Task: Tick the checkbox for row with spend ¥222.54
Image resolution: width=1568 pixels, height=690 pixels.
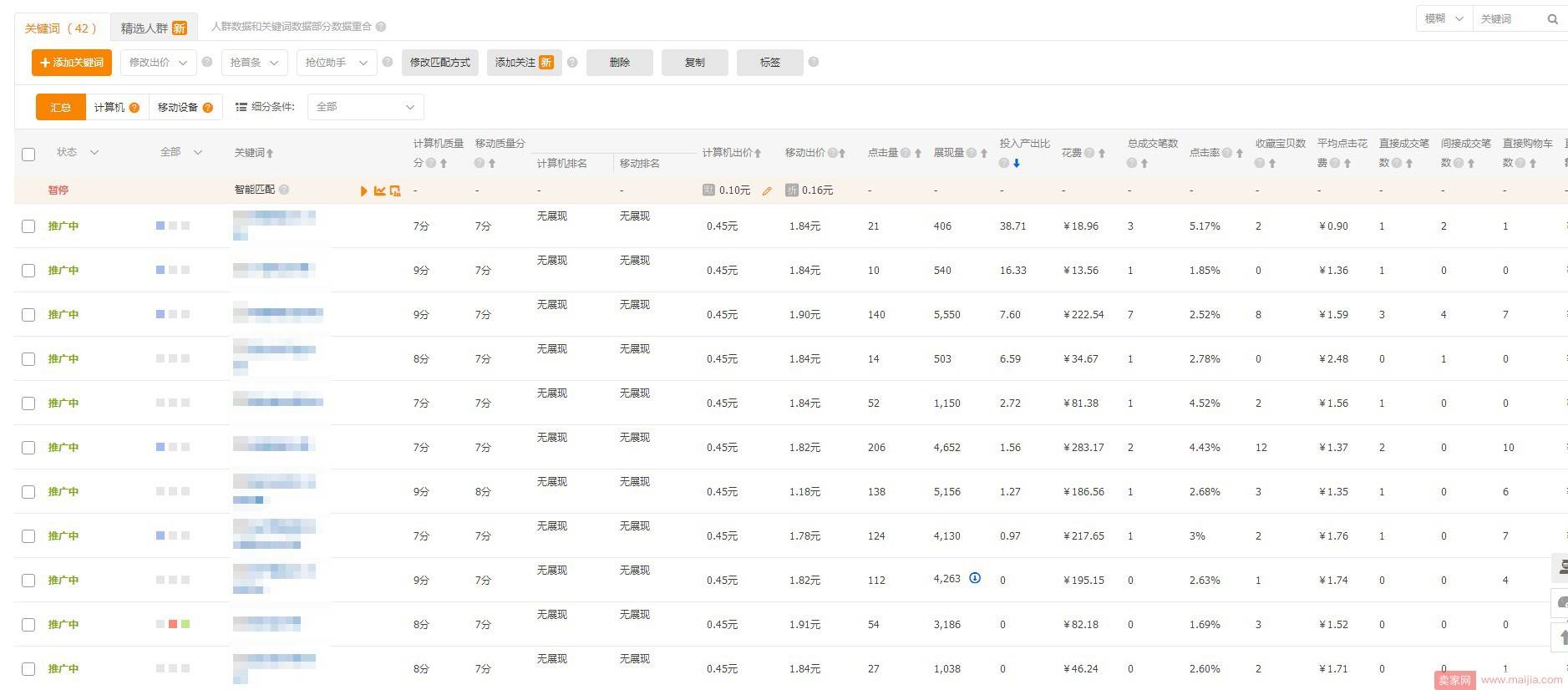Action: coord(28,315)
